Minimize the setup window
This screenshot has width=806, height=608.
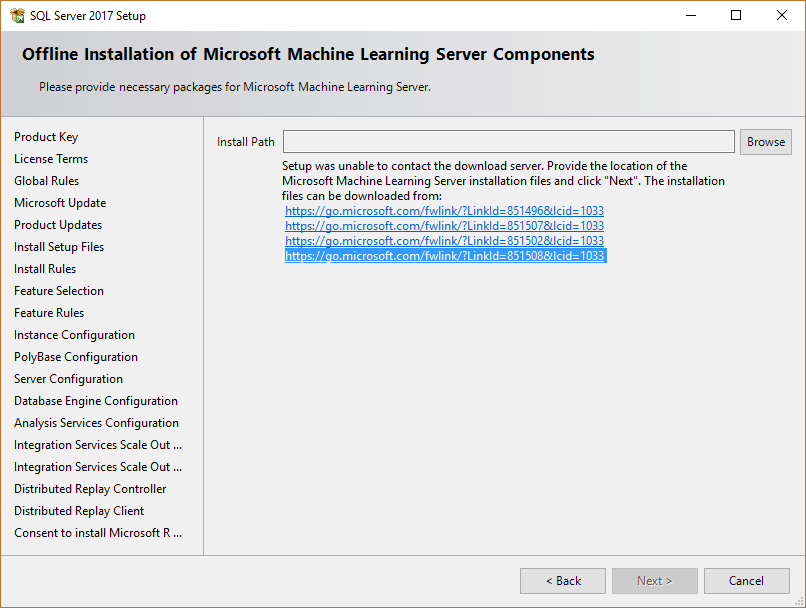click(x=691, y=15)
